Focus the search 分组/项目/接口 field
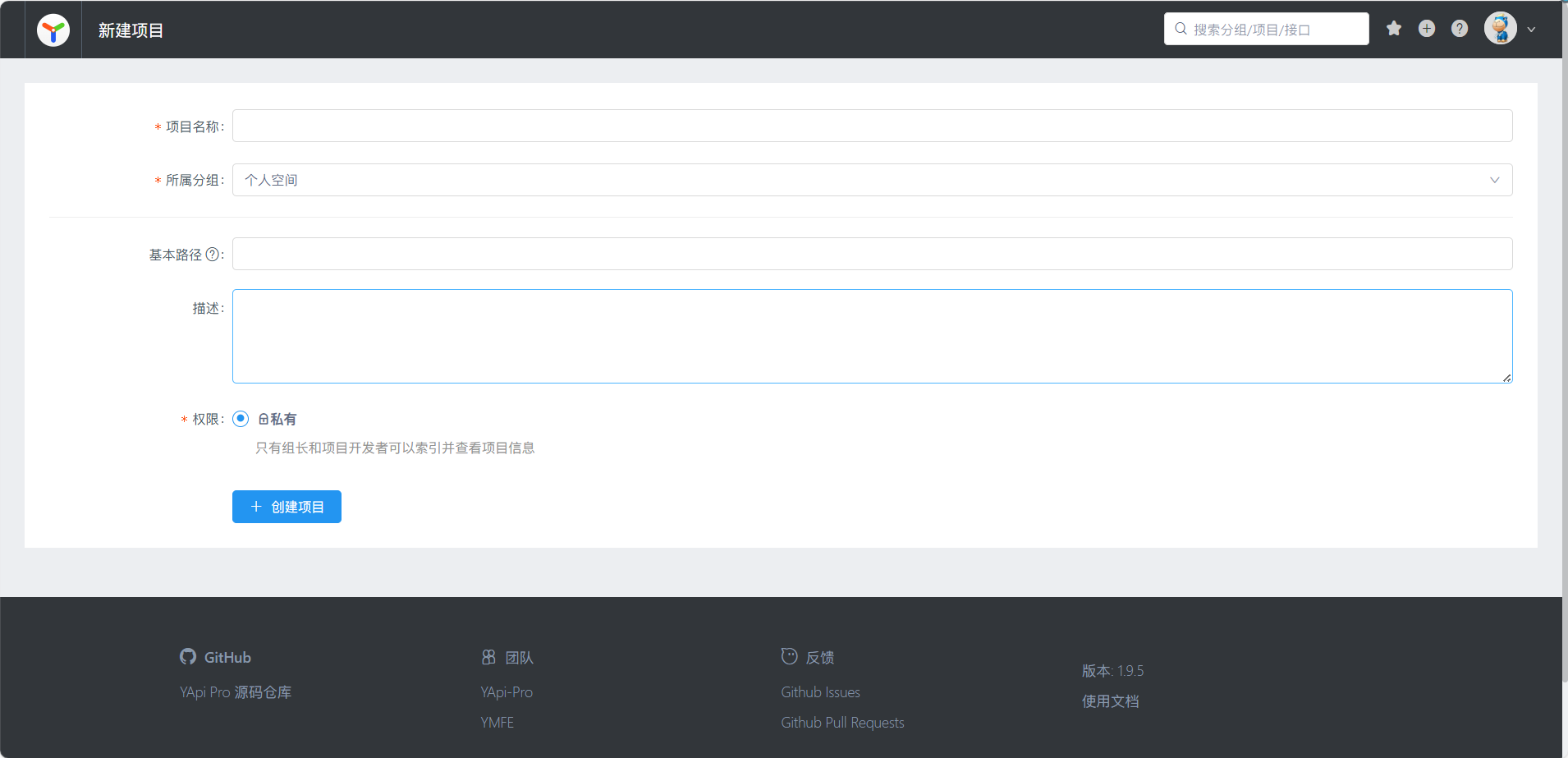This screenshot has height=758, width=1568. coord(1267,29)
